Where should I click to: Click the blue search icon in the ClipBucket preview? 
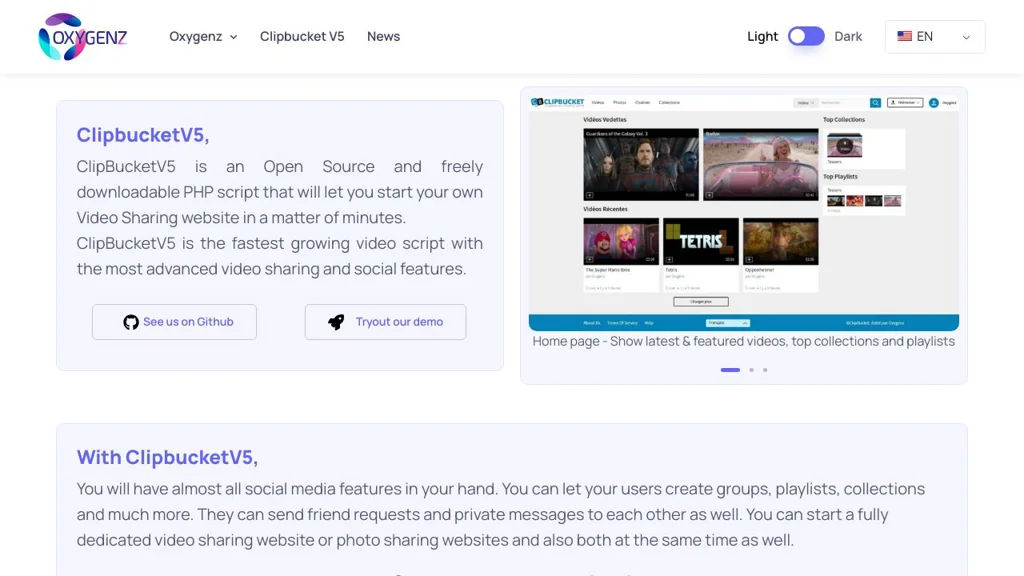pos(875,102)
